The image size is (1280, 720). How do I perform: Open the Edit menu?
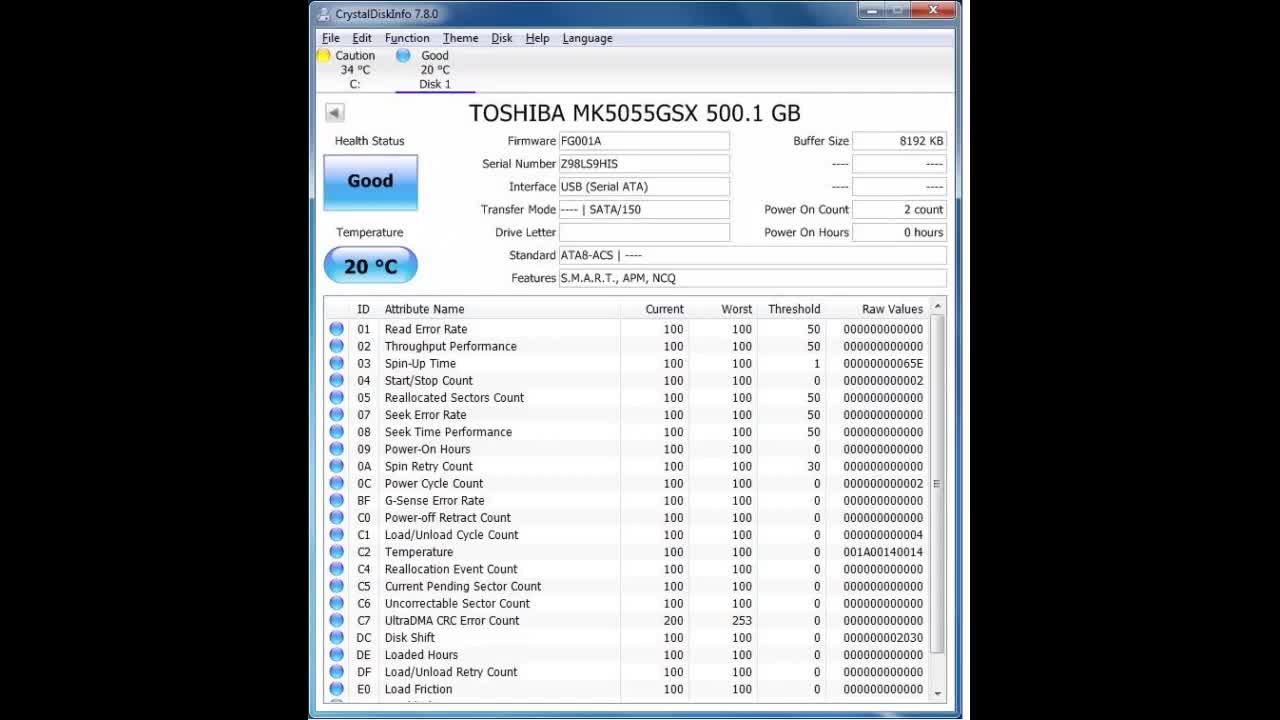pos(362,38)
